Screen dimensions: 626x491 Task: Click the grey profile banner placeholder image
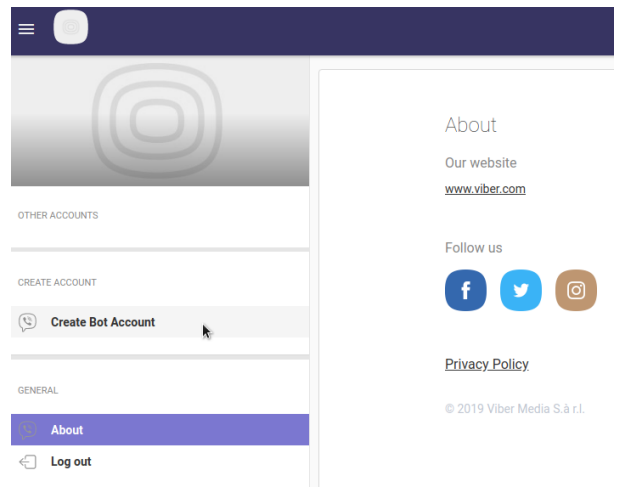tap(160, 122)
